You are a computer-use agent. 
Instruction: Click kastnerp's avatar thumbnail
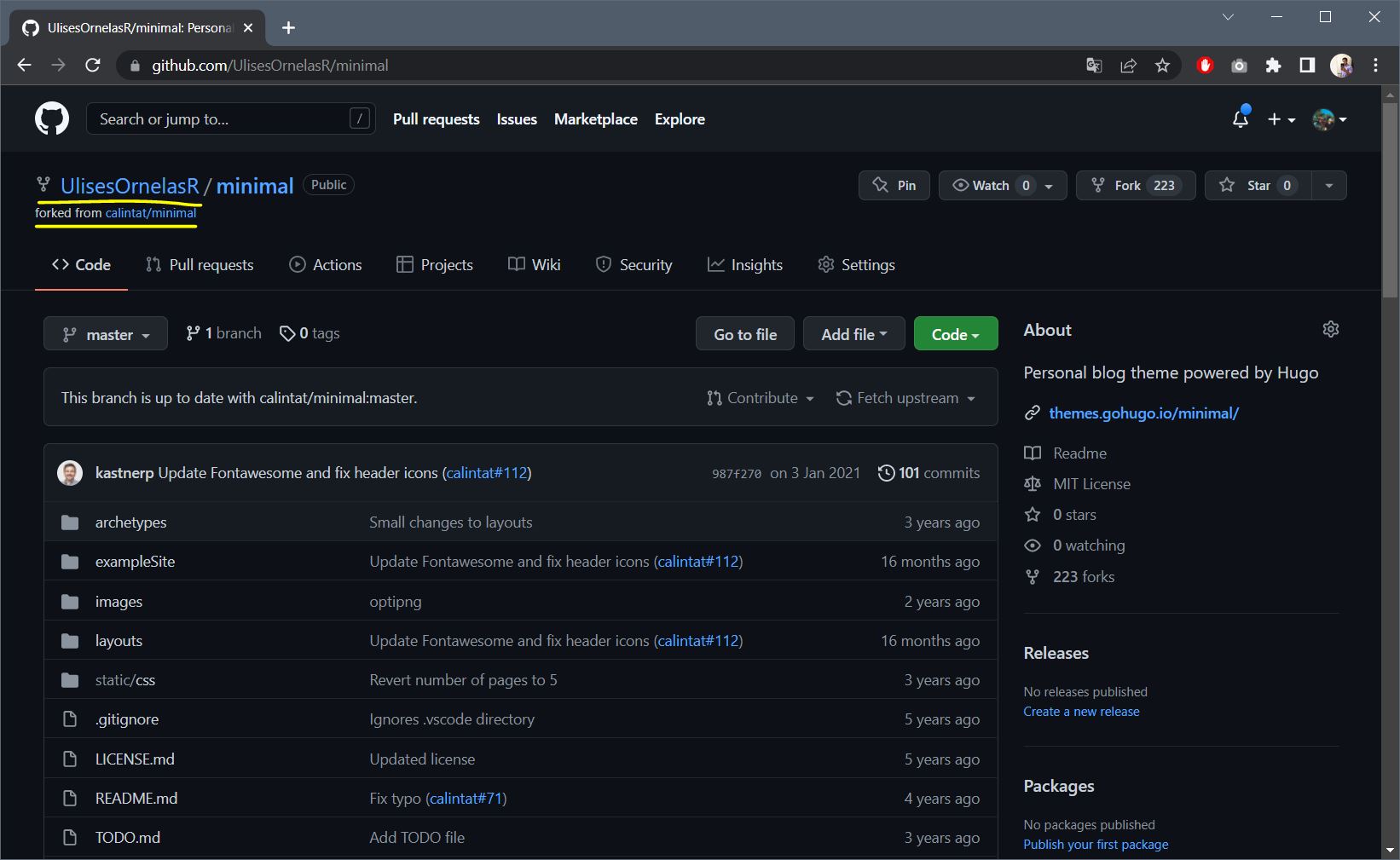pyautogui.click(x=70, y=473)
